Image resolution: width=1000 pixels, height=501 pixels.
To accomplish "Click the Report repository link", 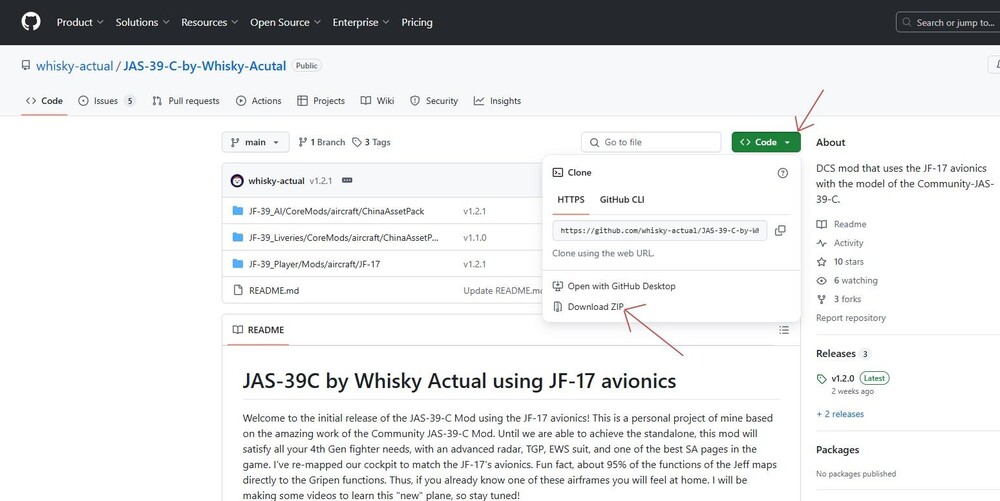I will (851, 318).
